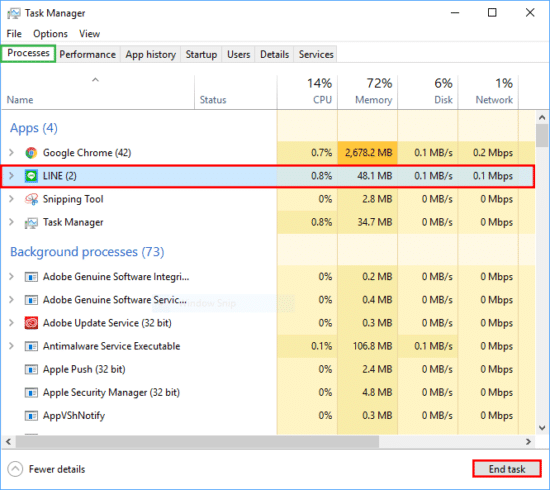The width and height of the screenshot is (550, 490).
Task: Click the AppVShNotify process icon
Action: [31, 416]
